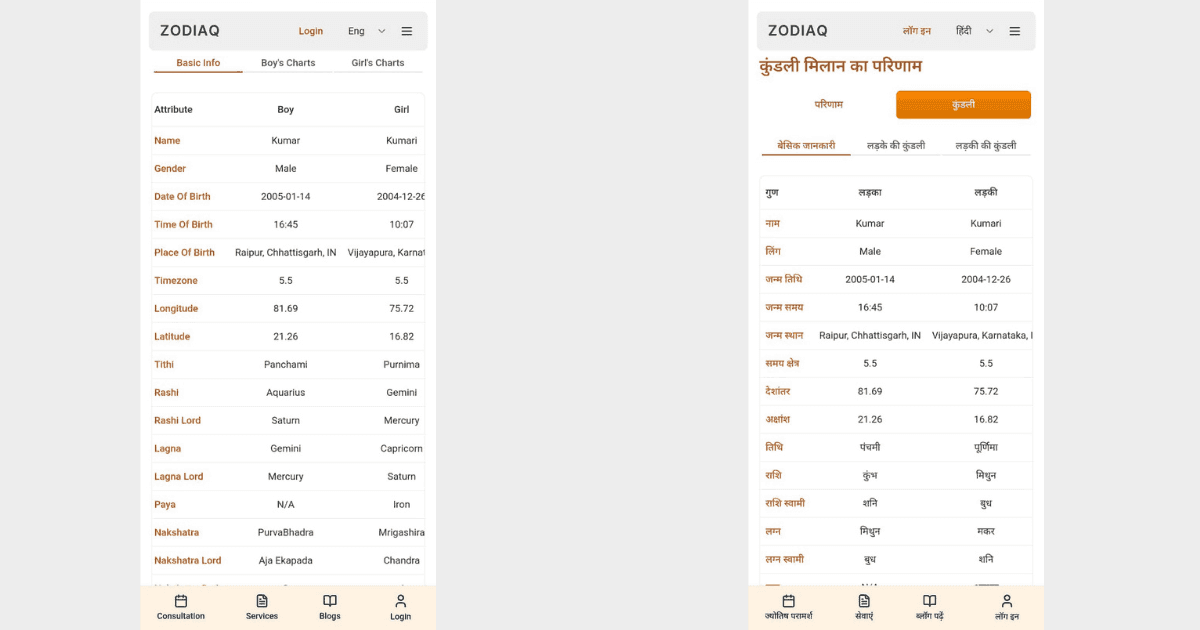Select the सेवाएं icon in Hindi bottom bar
Viewport: 1200px width, 630px height.
864,601
